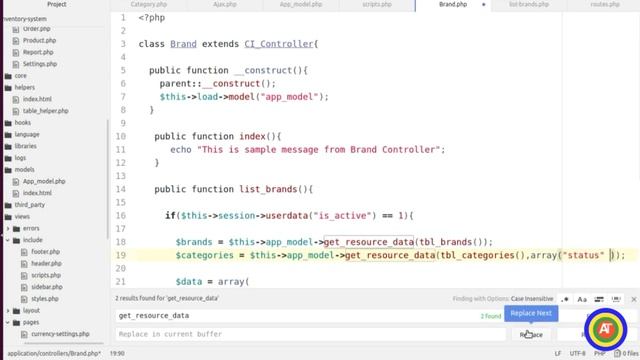This screenshot has height=360, width=640.
Task: Switch to the routes.php tab
Action: pos(605,4)
